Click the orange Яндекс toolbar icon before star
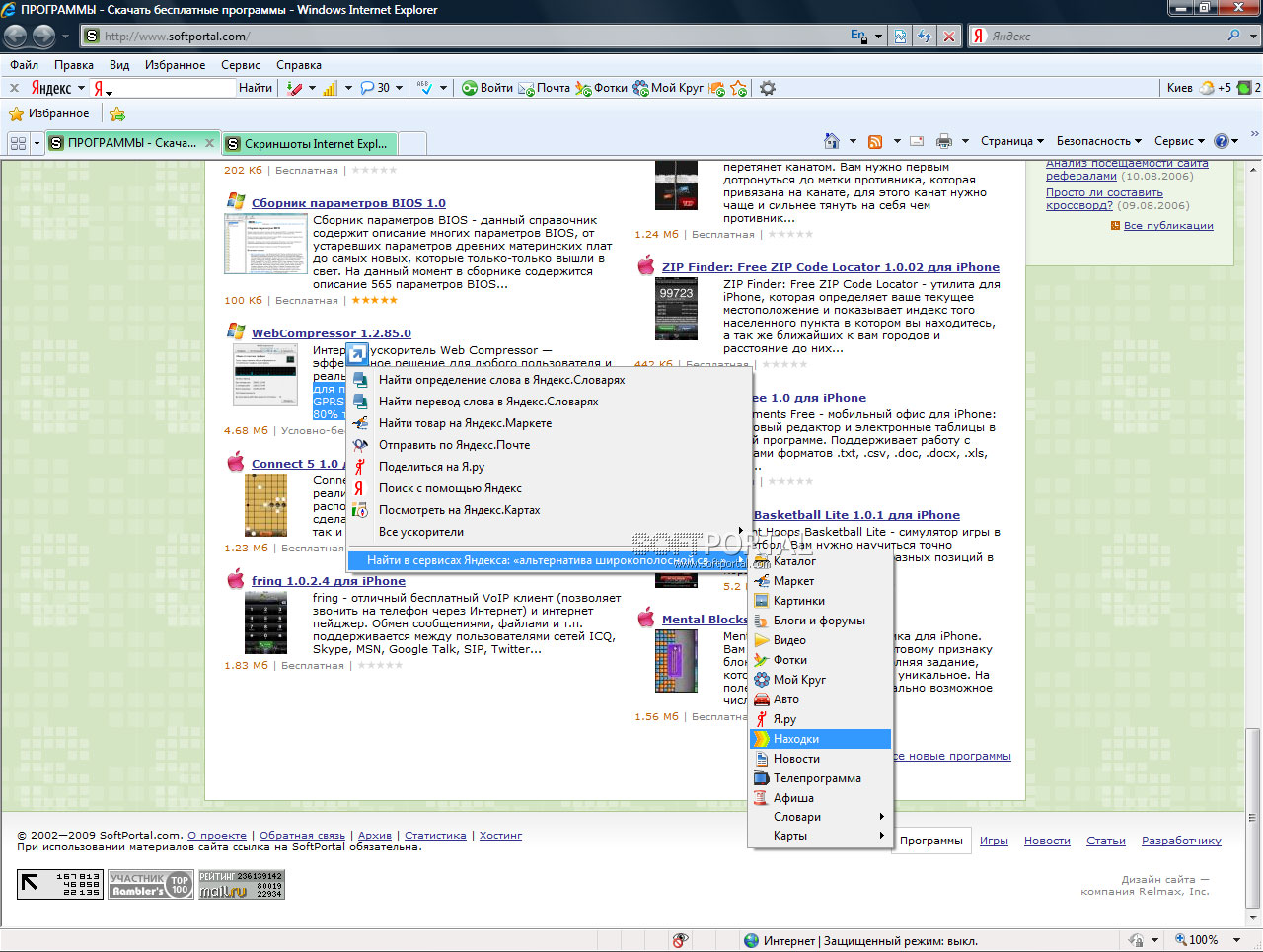The image size is (1263, 952). pos(716,88)
